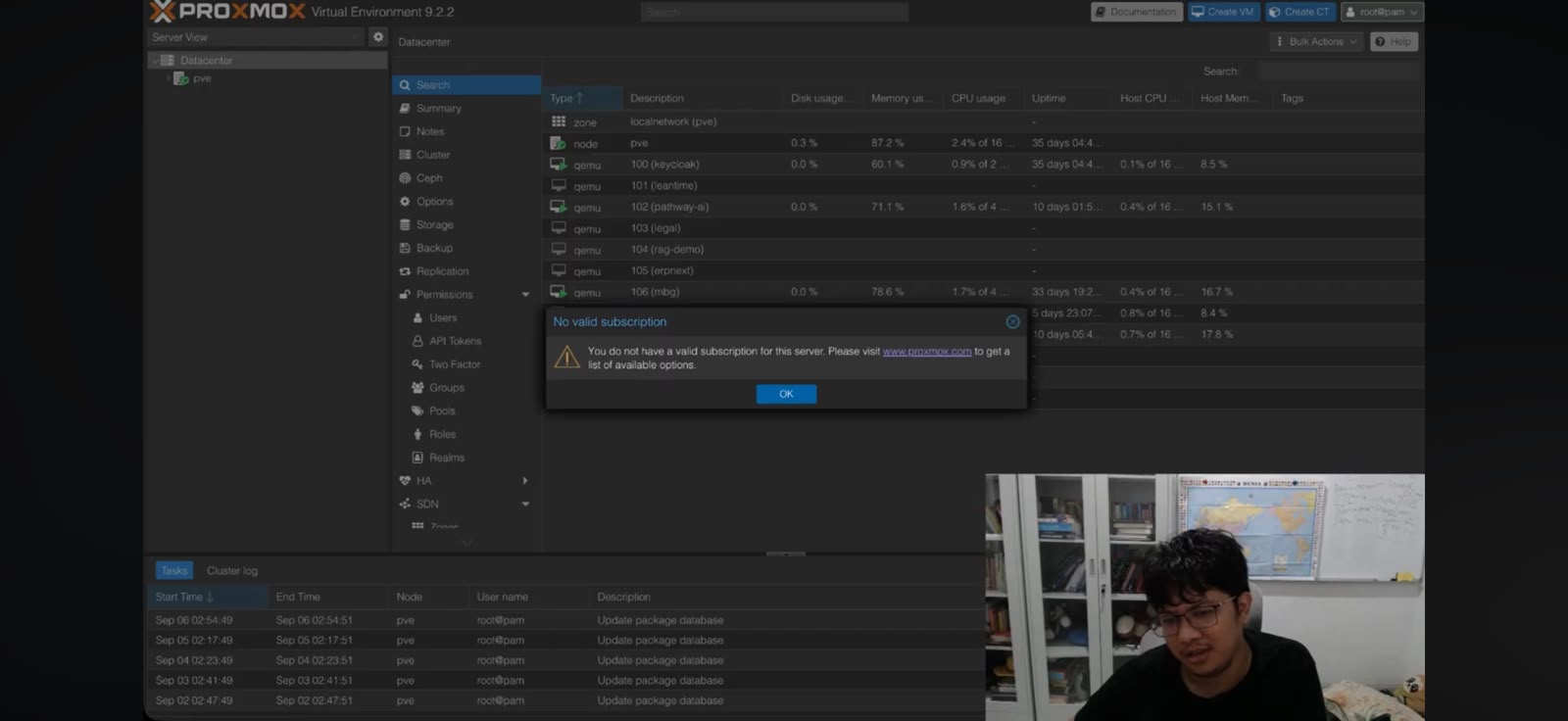Select the 102 (pathway-ai) VM row
1568x721 pixels.
tap(984, 207)
